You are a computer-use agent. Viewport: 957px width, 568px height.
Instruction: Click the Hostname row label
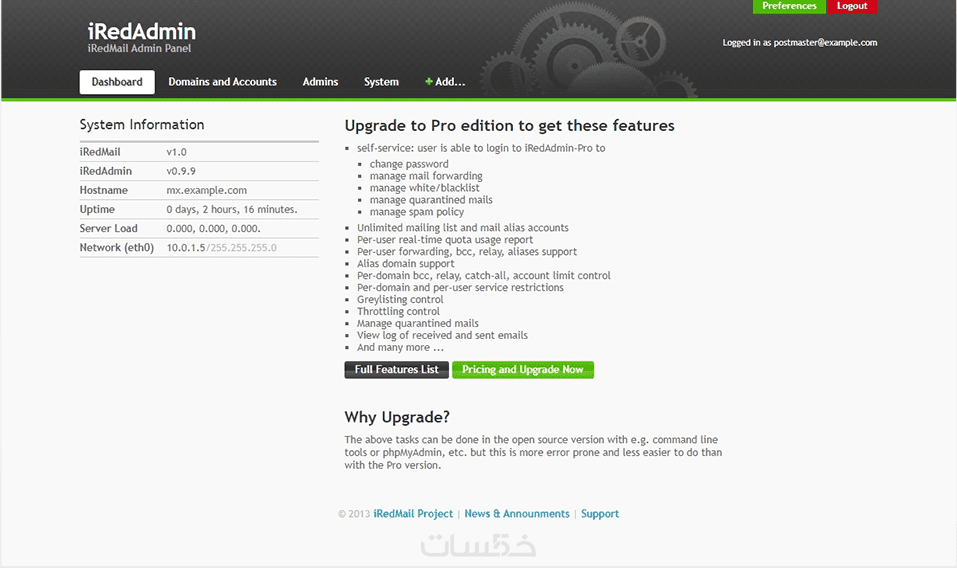tap(104, 190)
